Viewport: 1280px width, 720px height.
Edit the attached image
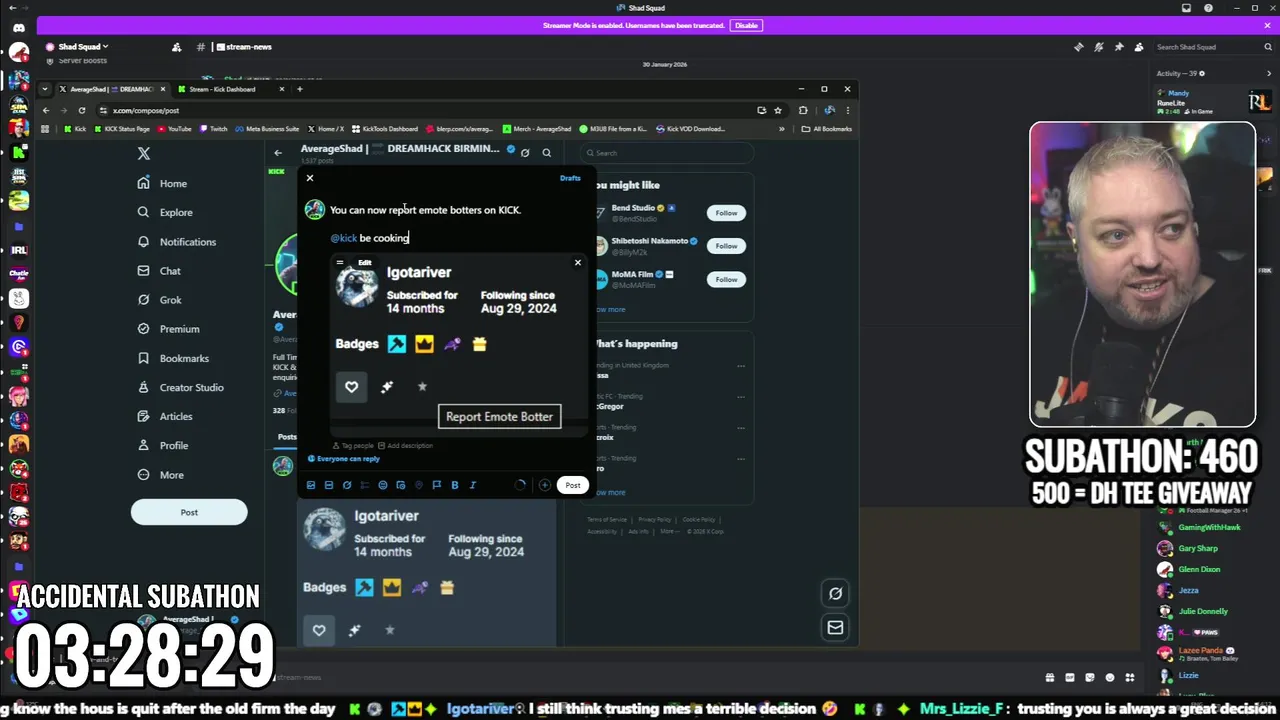(x=364, y=263)
